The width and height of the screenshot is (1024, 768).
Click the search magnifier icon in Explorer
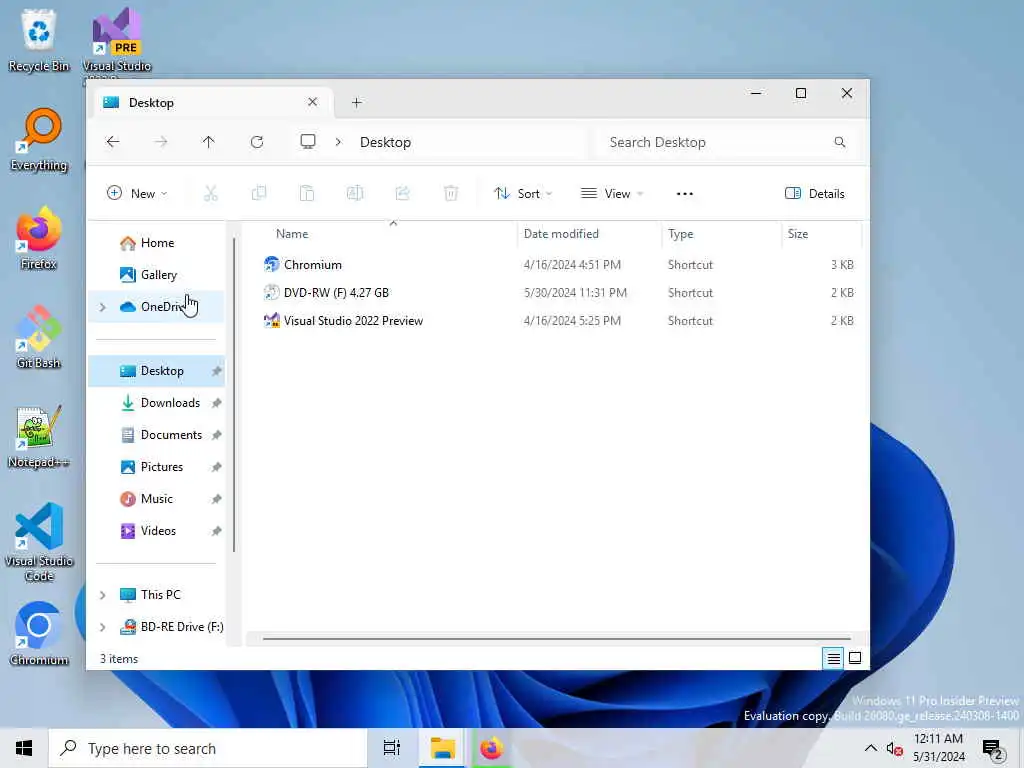point(840,142)
